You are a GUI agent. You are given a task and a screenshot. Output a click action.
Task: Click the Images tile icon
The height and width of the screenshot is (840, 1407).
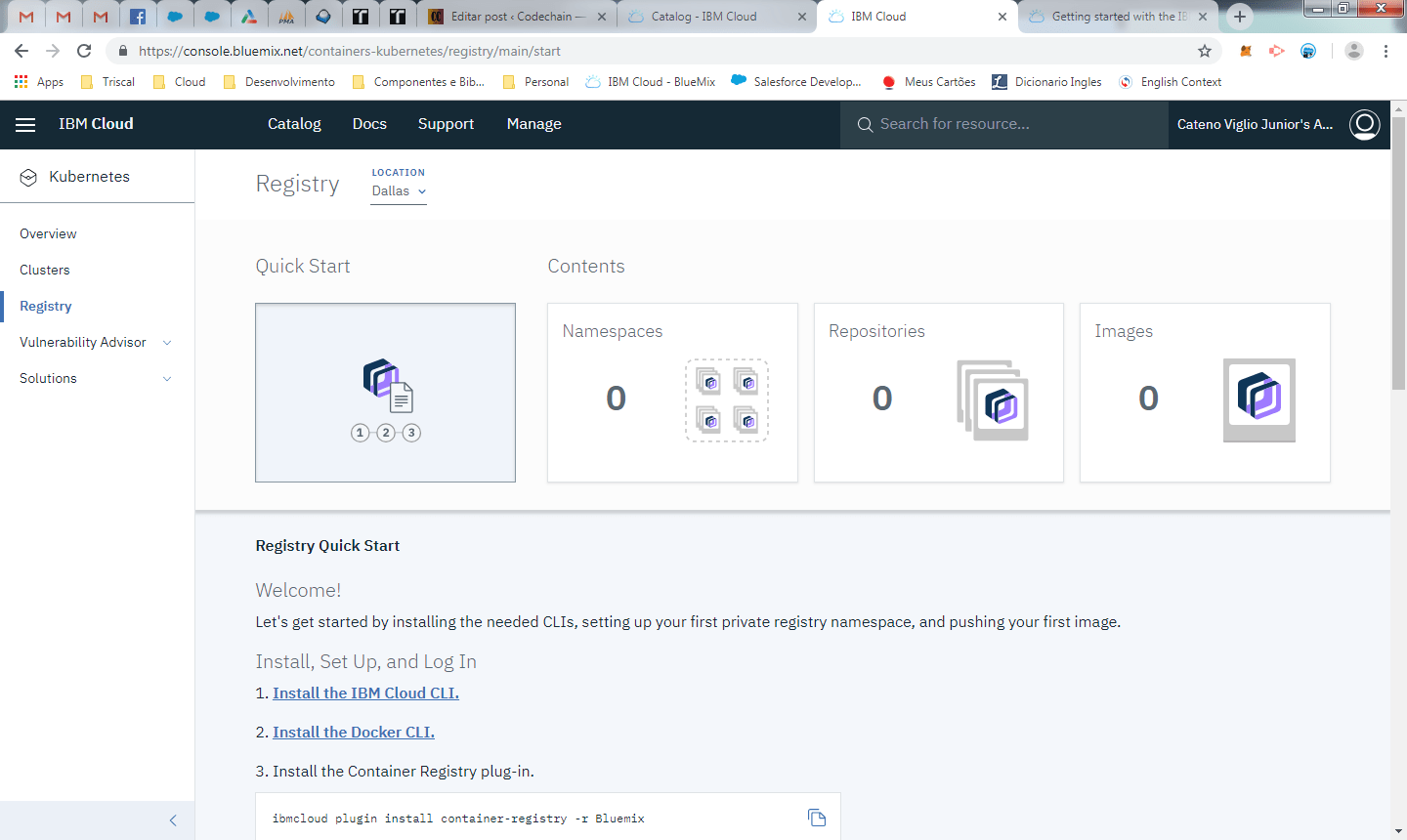click(1259, 399)
